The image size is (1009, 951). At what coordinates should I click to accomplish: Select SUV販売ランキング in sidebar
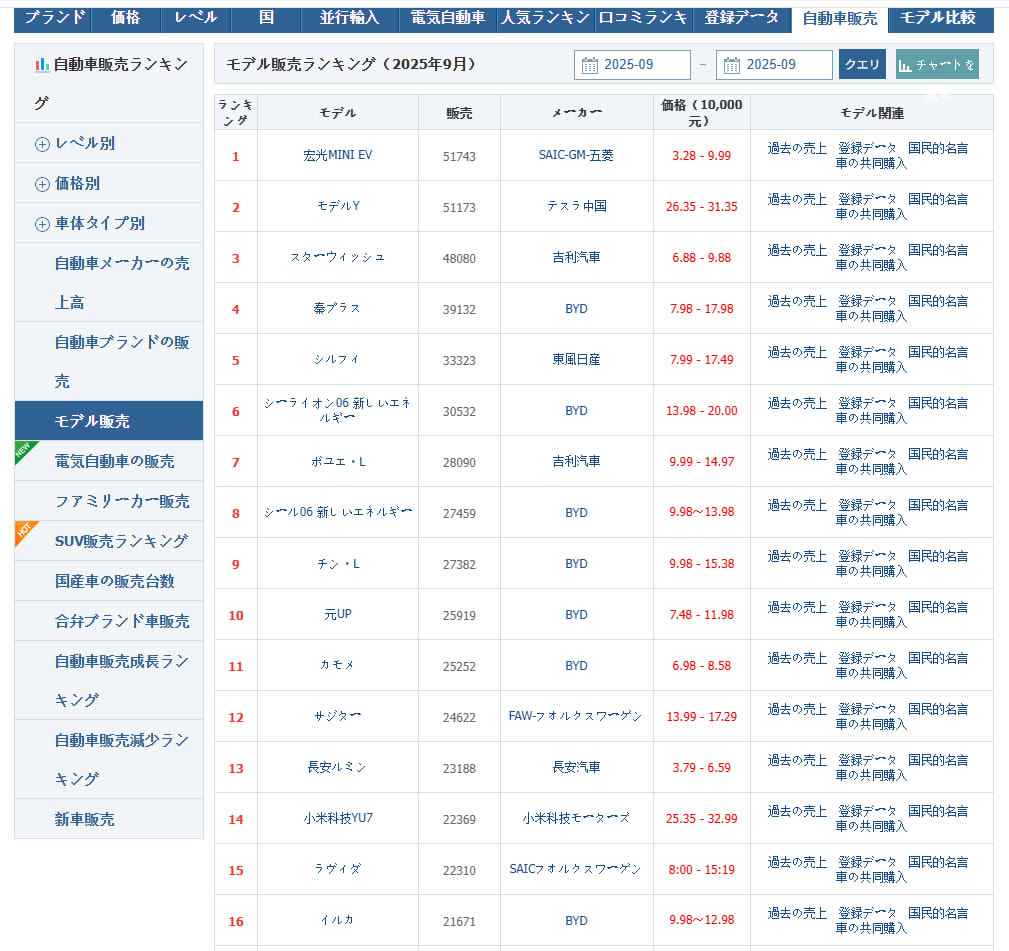click(121, 541)
